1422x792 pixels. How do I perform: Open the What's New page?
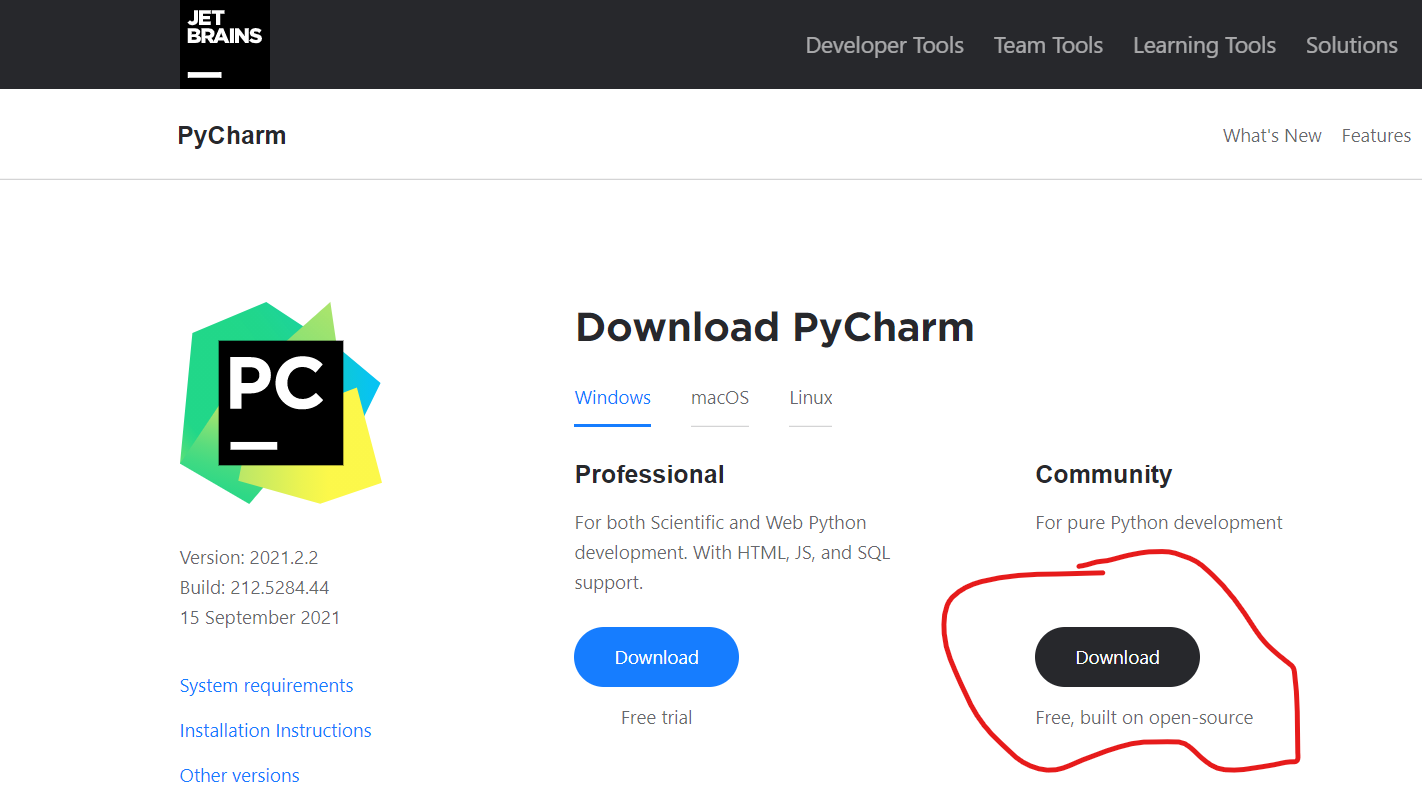tap(1272, 135)
